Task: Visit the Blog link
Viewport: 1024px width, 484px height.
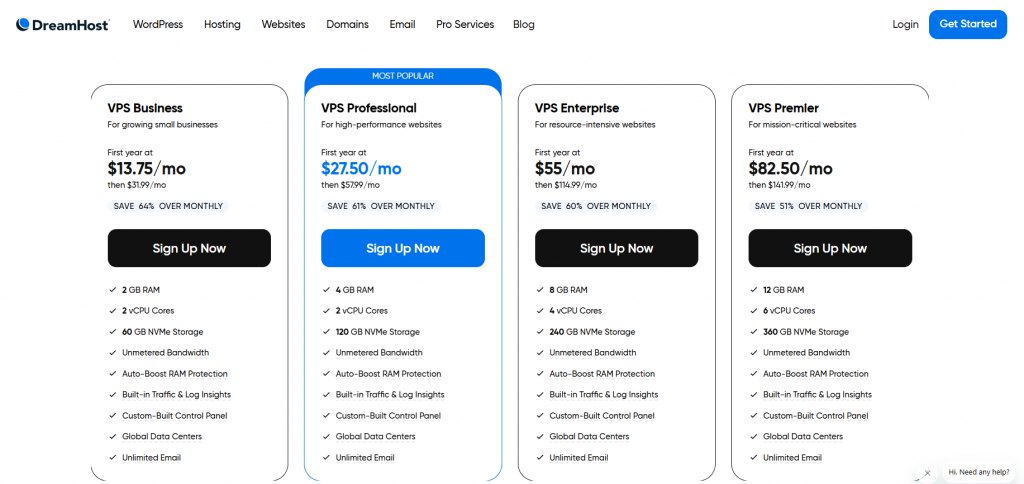Action: click(523, 24)
